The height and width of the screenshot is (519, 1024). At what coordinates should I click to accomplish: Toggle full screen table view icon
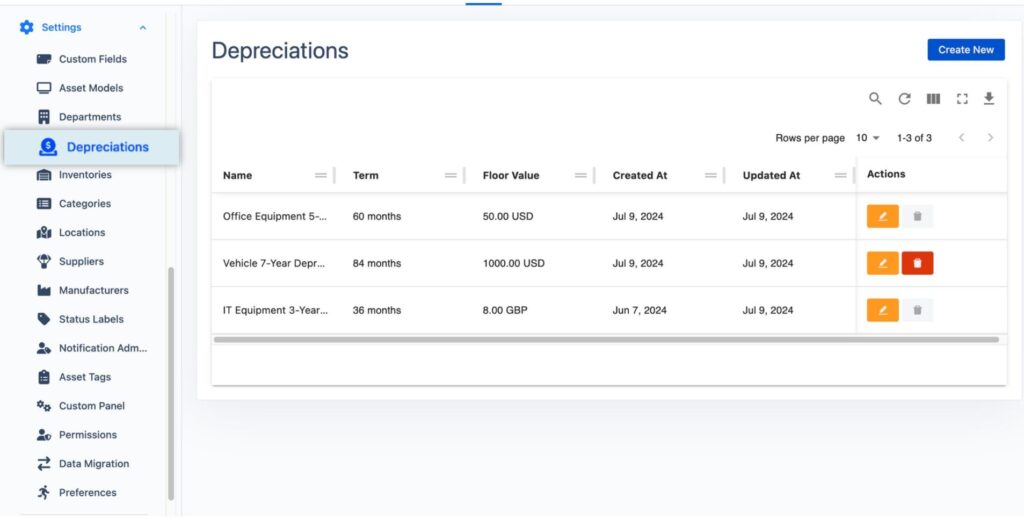click(x=962, y=99)
